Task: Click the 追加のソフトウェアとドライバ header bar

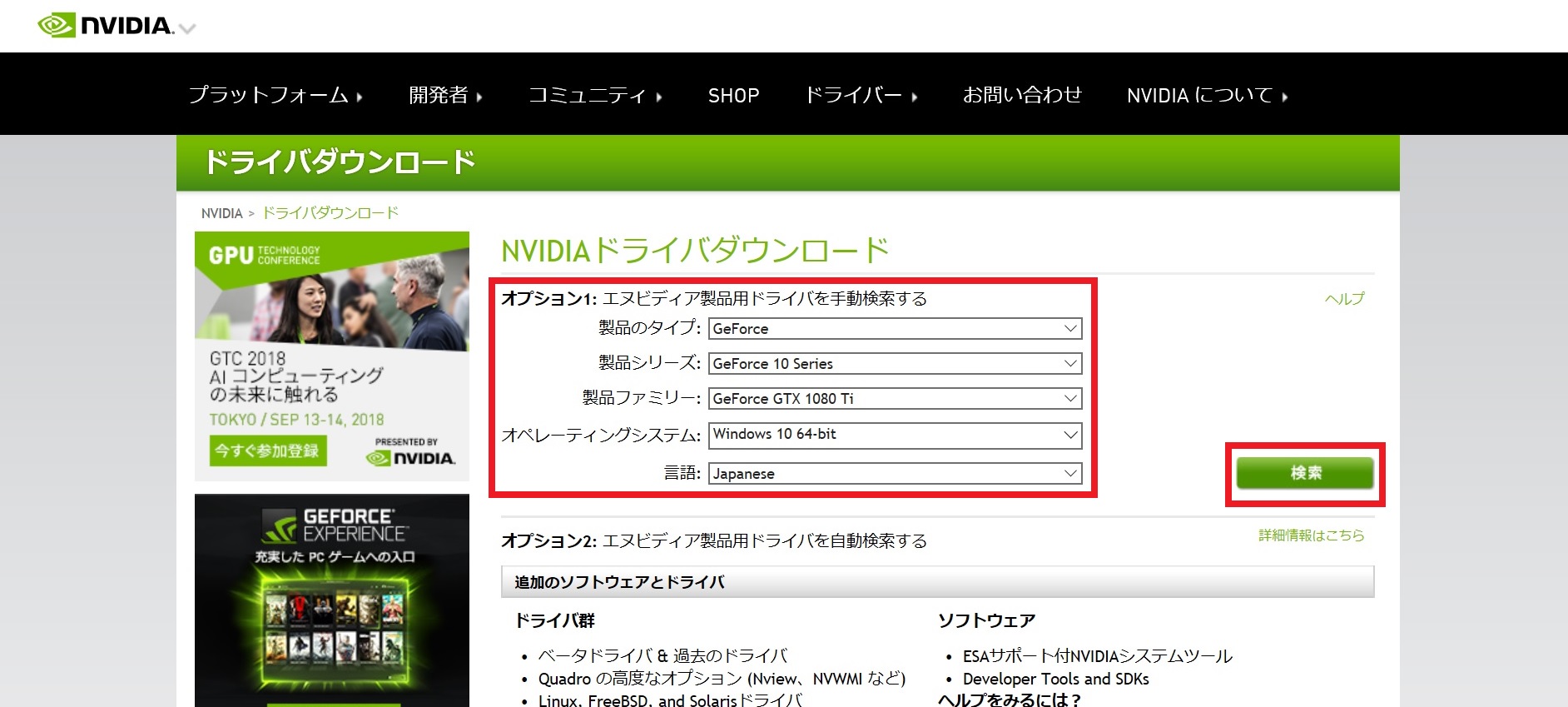Action: coord(937,582)
